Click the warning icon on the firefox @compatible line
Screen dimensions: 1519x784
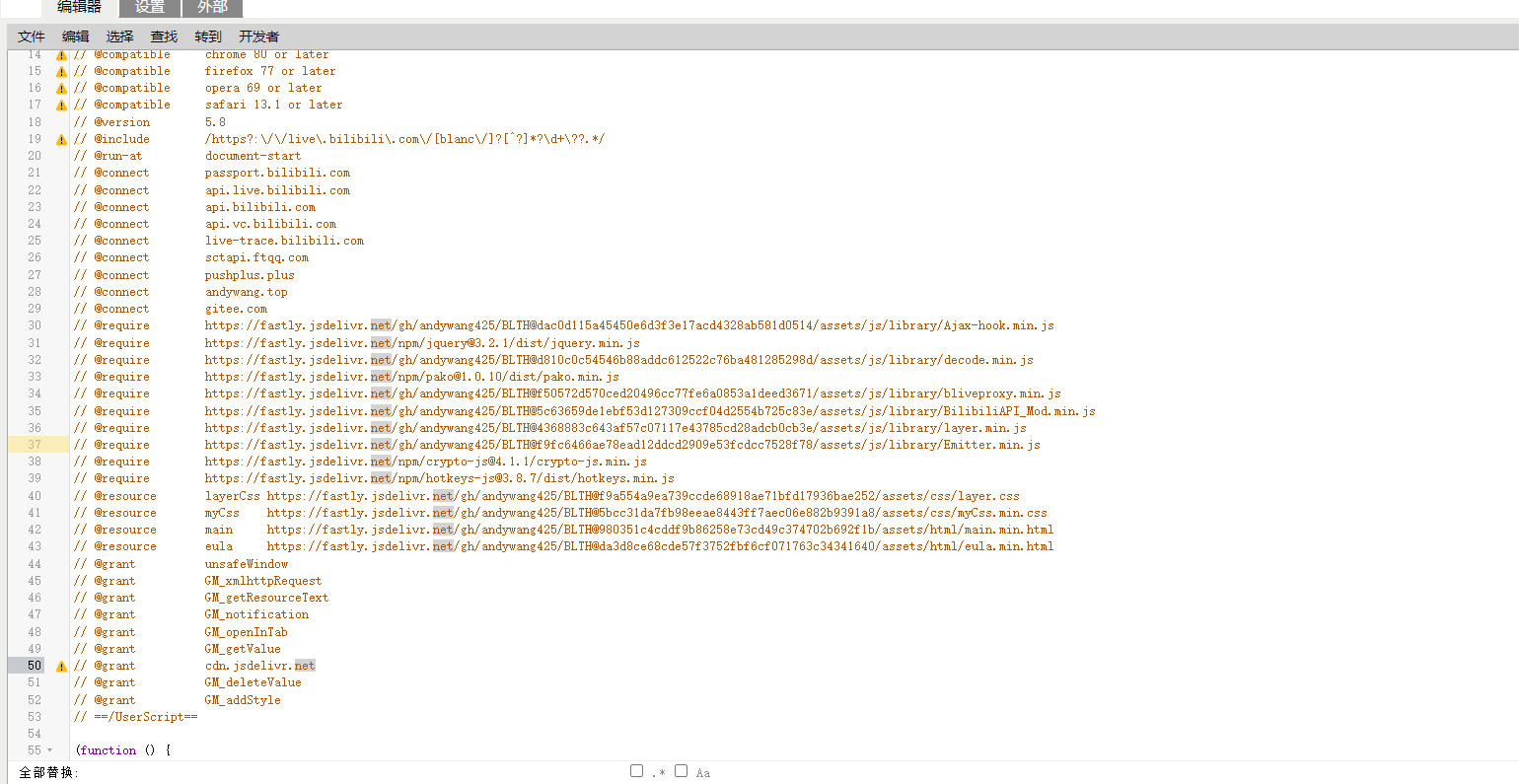click(x=60, y=70)
